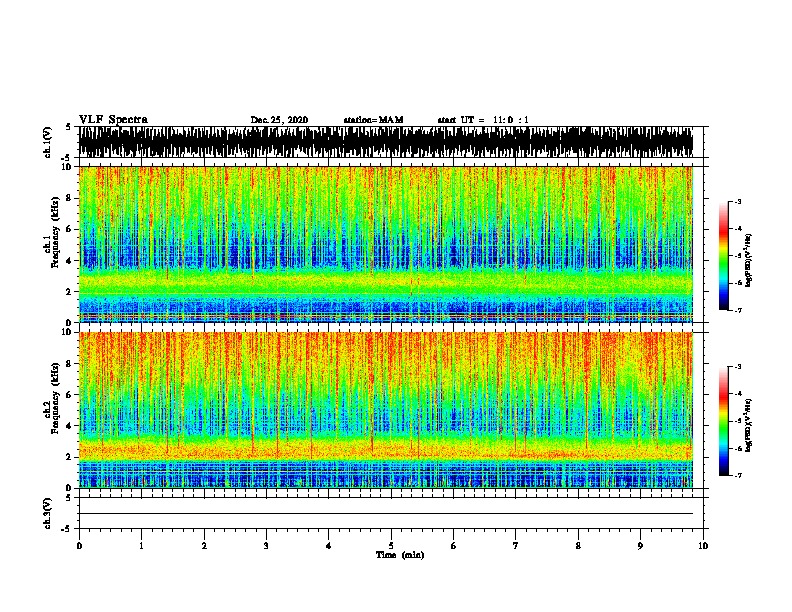
Task: Click the ch.1(V) waveform axis label
Action: click(47, 142)
